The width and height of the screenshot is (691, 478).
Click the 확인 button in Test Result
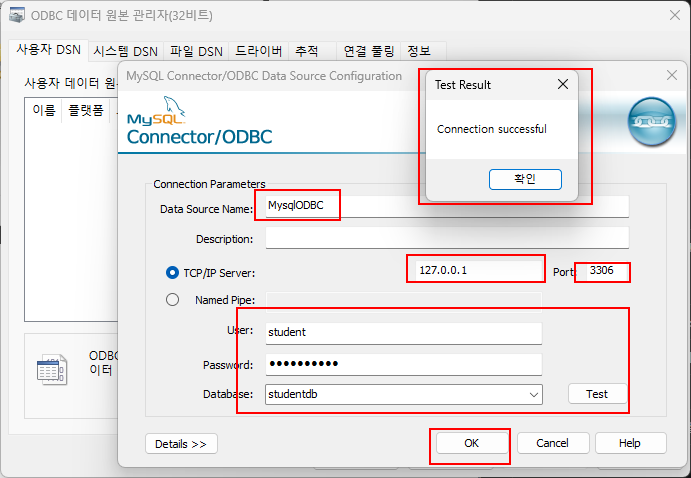[525, 179]
